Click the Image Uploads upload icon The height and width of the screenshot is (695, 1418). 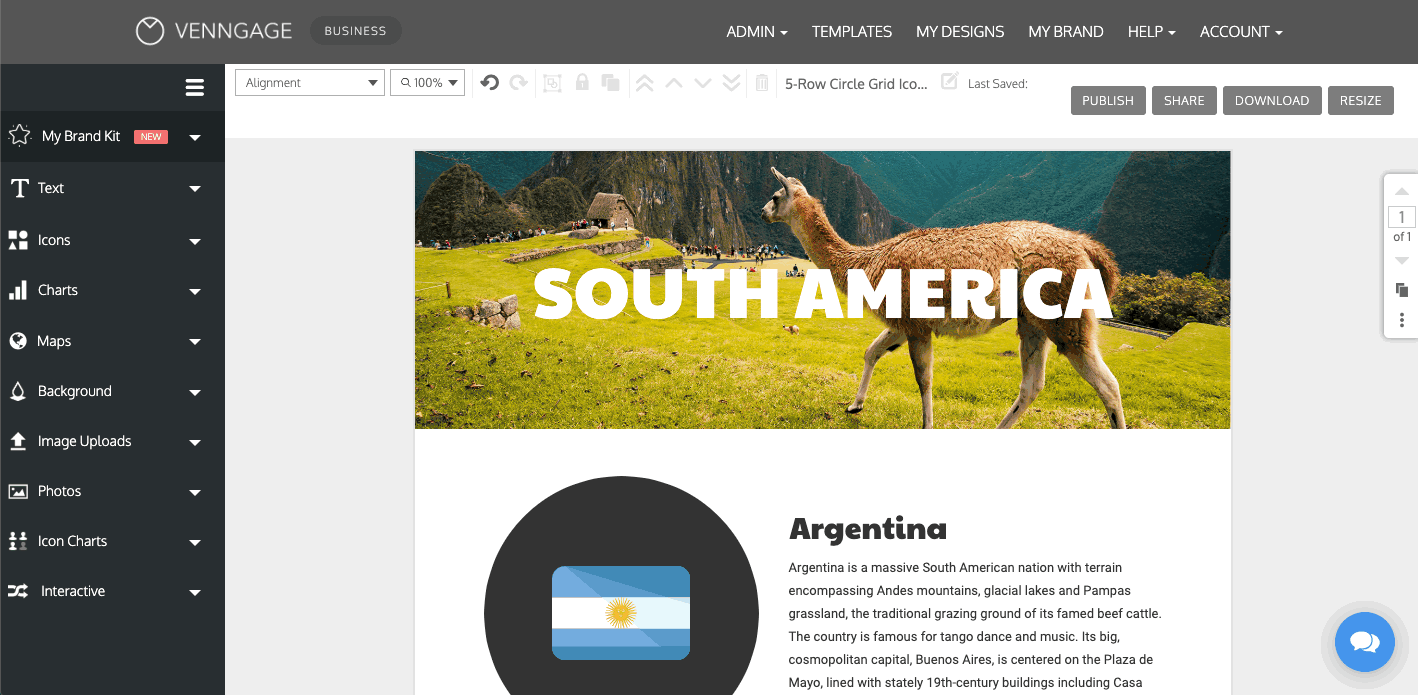click(18, 441)
